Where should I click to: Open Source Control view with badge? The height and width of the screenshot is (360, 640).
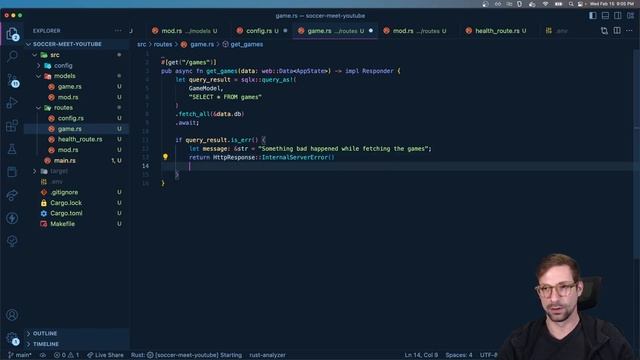12,80
